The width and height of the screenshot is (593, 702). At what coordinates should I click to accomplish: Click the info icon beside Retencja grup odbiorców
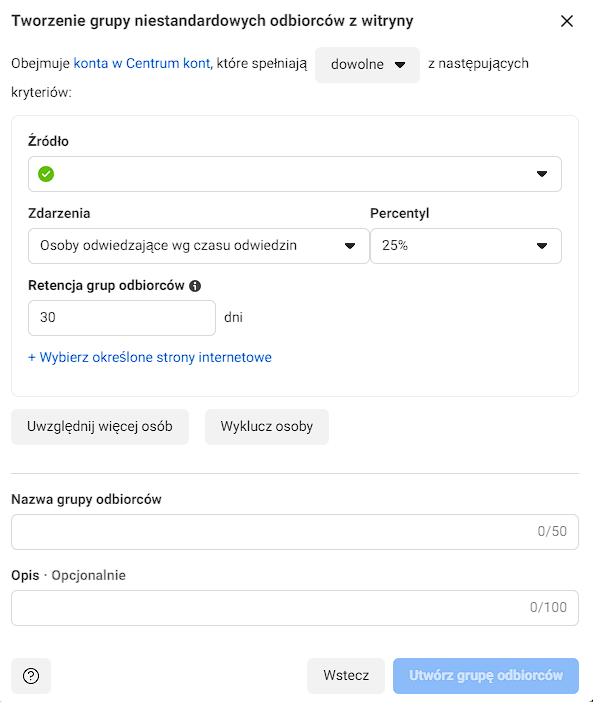click(195, 286)
